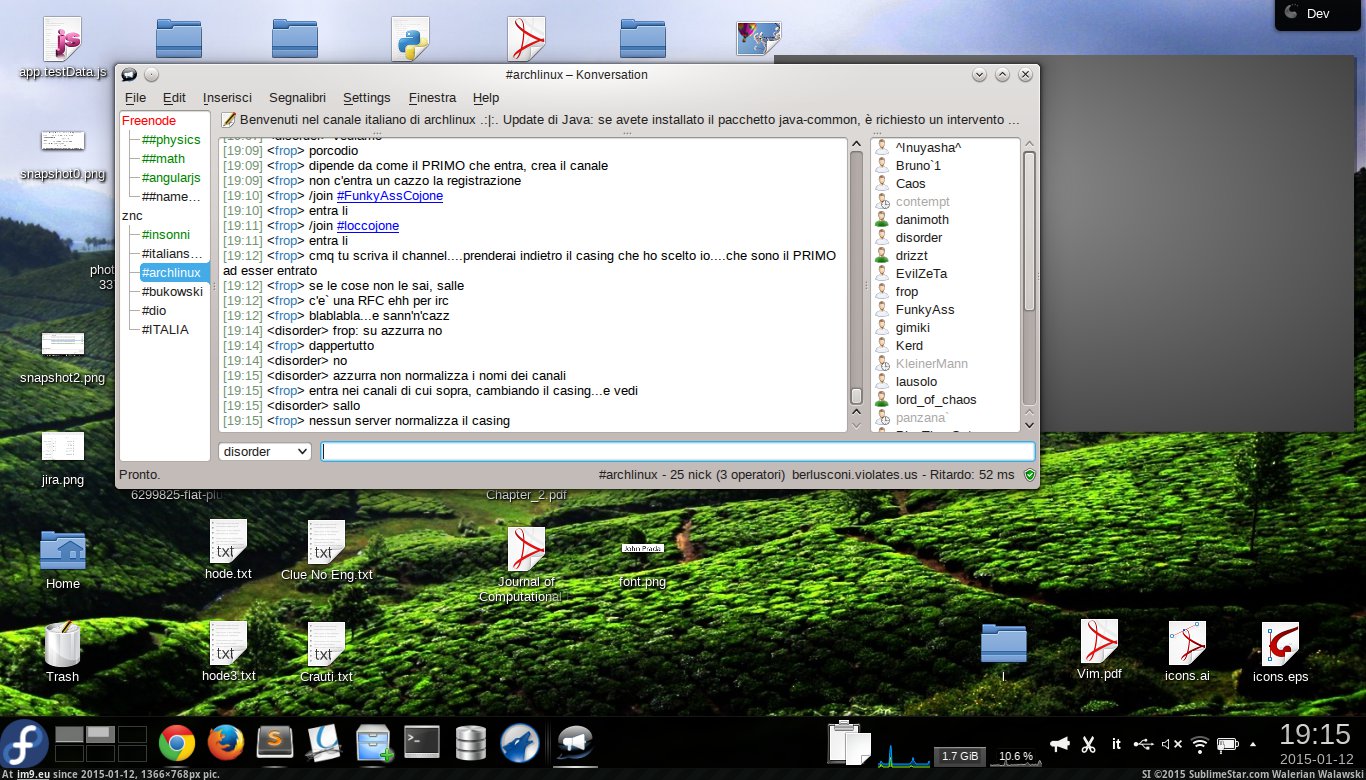Open the Trash desktop icon
Image resolution: width=1366 pixels, height=780 pixels.
62,652
